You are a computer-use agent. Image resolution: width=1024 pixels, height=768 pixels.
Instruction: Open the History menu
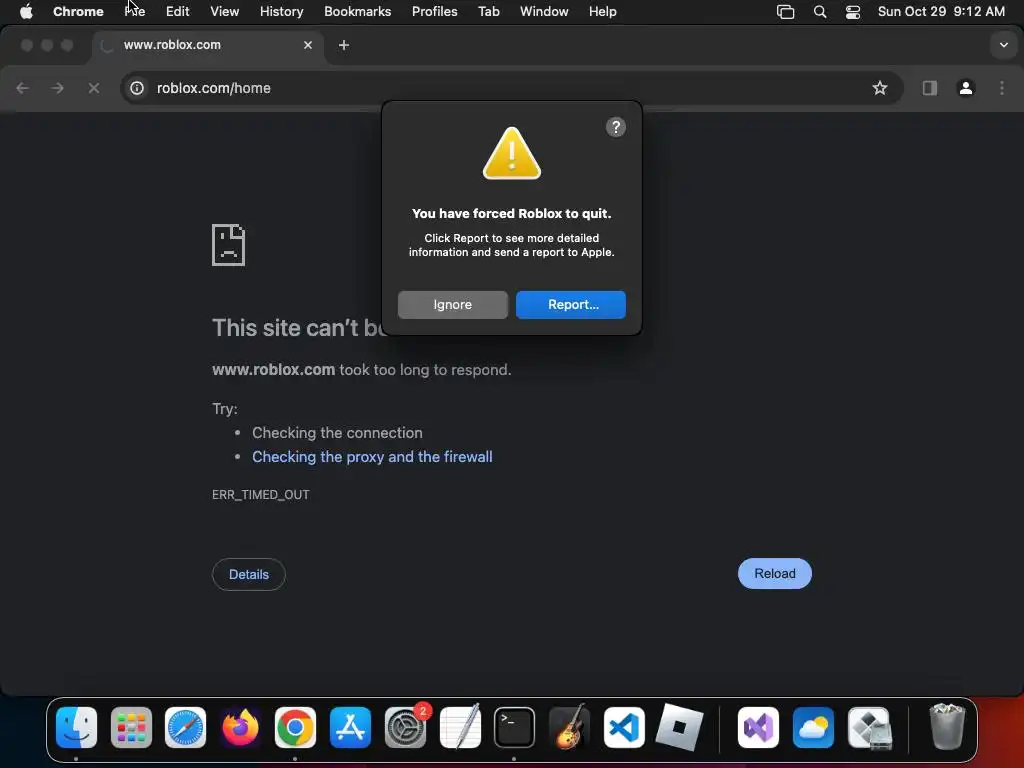281,12
